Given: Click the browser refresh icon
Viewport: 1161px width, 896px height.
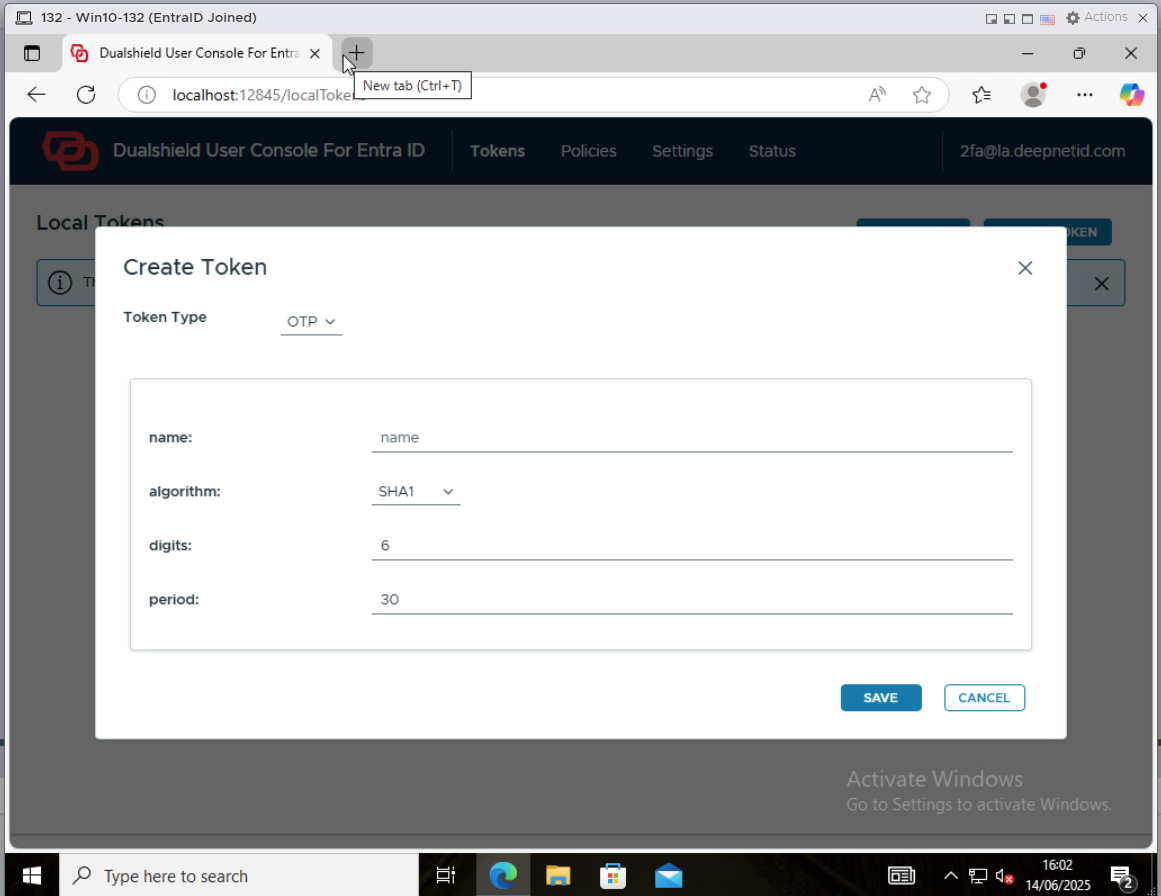Looking at the screenshot, I should coord(86,95).
